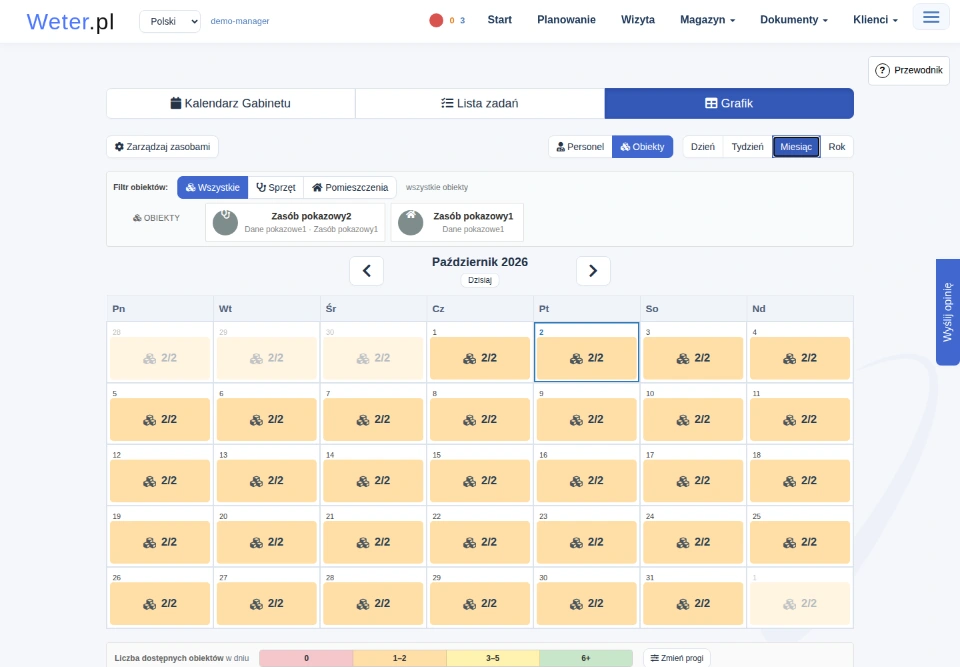The height and width of the screenshot is (667, 960).
Task: Select the Zasób pokazowy1 resource card
Action: pyautogui.click(x=457, y=222)
